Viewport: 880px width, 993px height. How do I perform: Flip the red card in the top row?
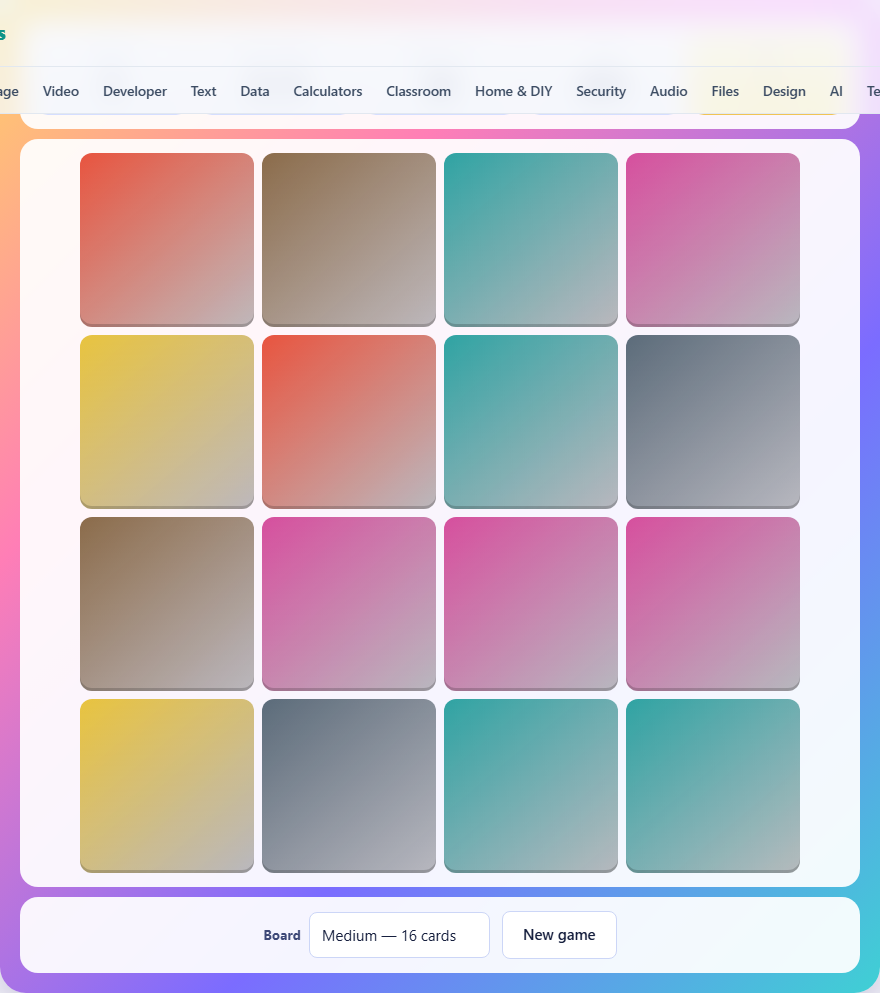point(167,239)
